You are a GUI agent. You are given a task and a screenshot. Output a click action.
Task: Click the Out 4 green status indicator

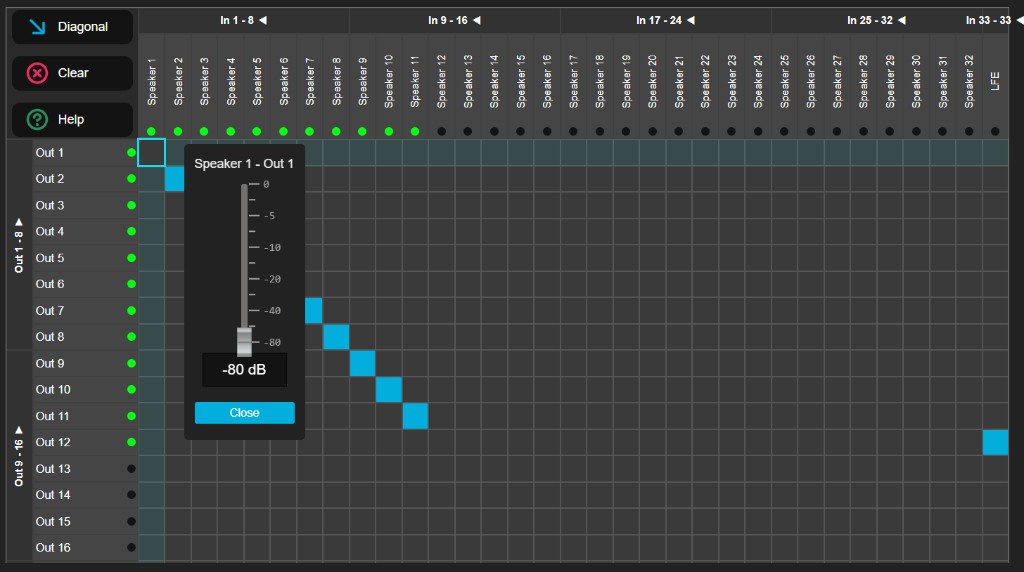point(131,231)
